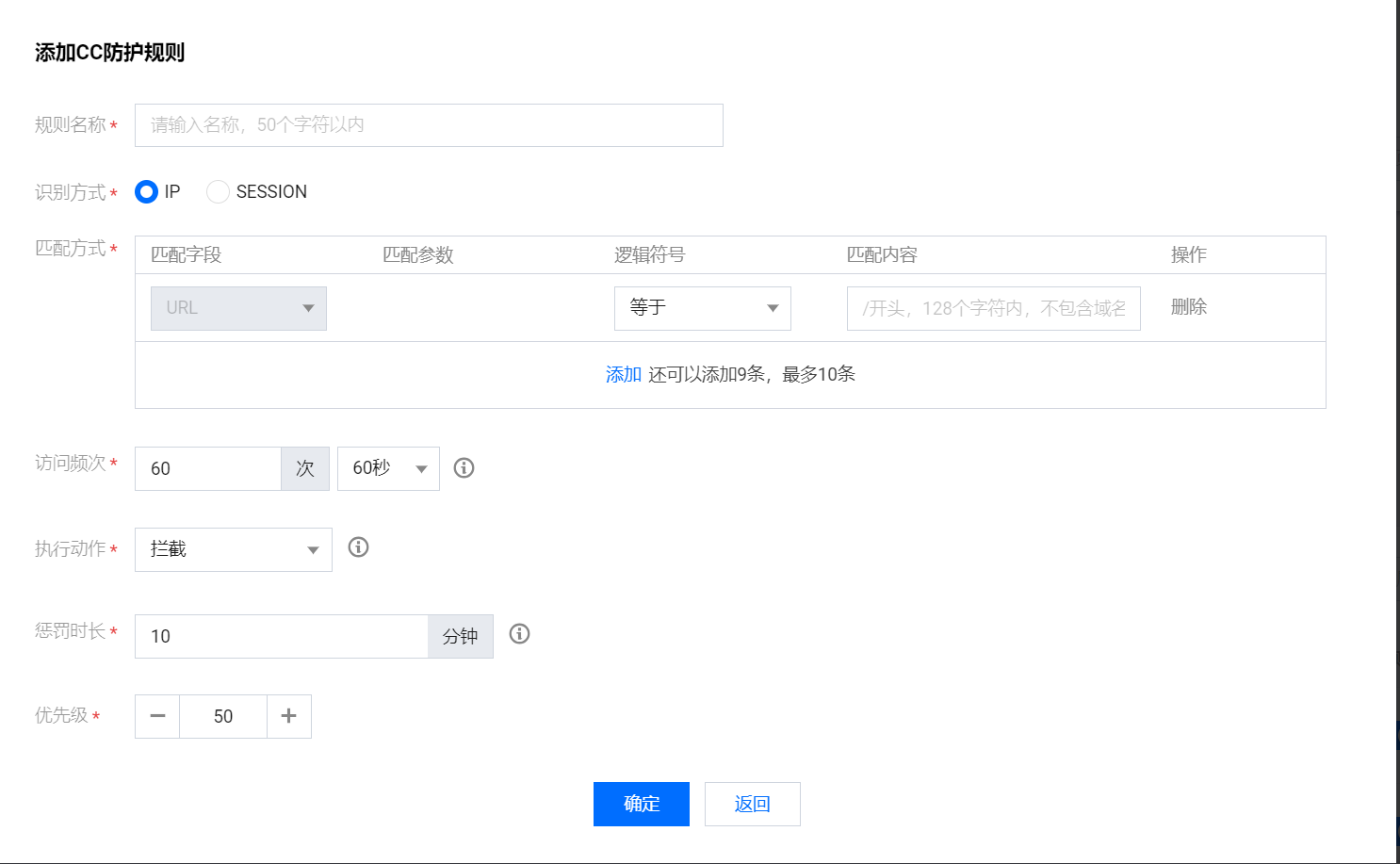Expand the 拦截 action dropdown
This screenshot has width=1400, height=864.
234,549
